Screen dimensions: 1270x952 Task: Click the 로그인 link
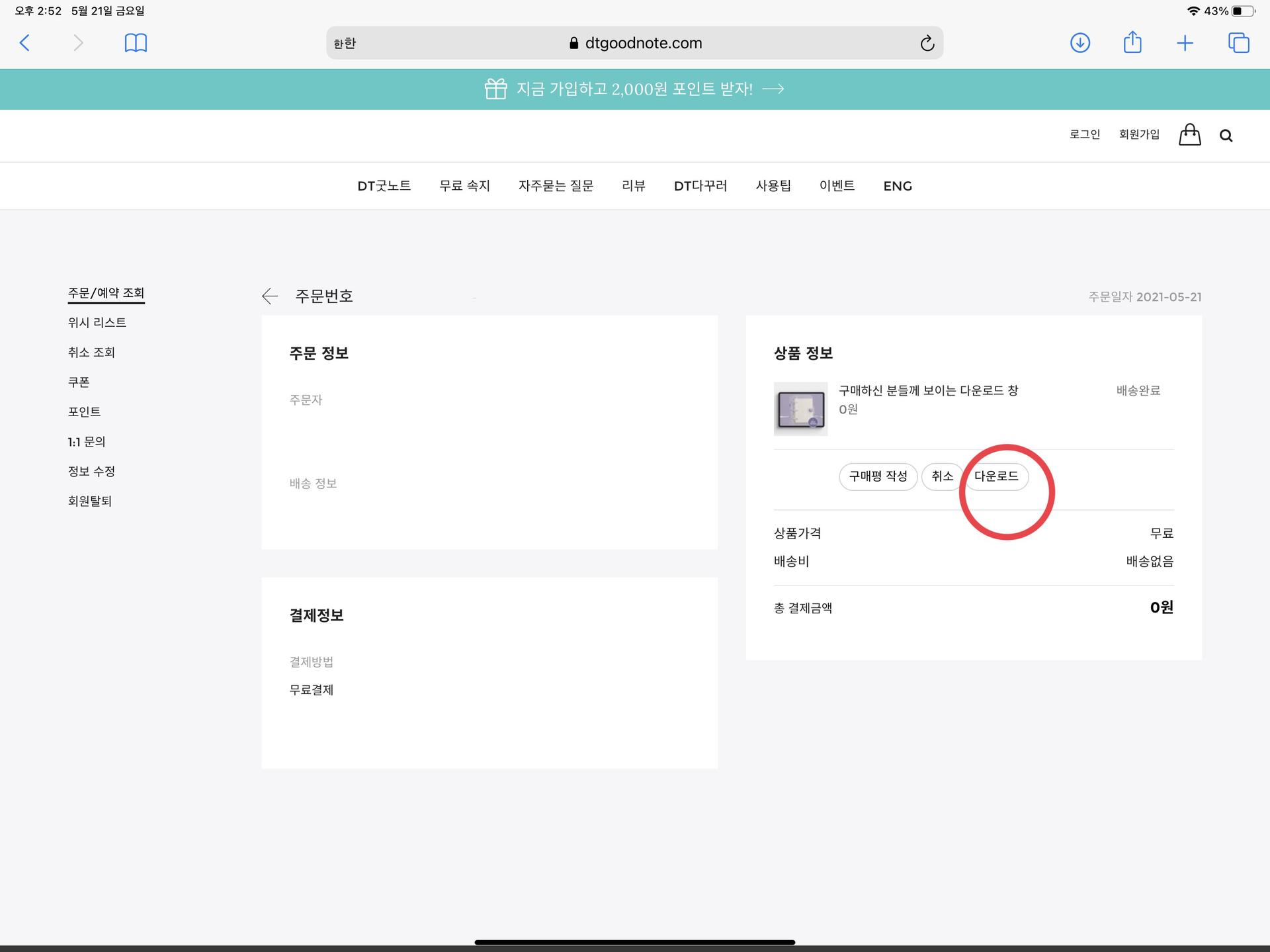[x=1084, y=134]
